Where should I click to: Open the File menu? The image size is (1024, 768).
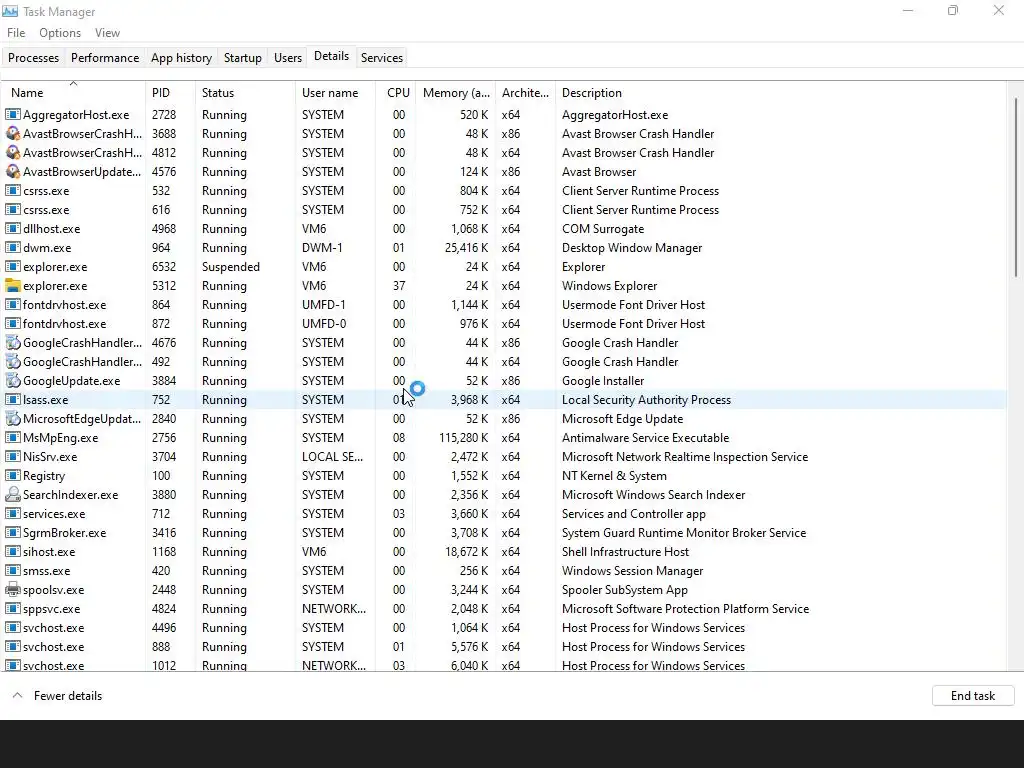click(x=16, y=33)
